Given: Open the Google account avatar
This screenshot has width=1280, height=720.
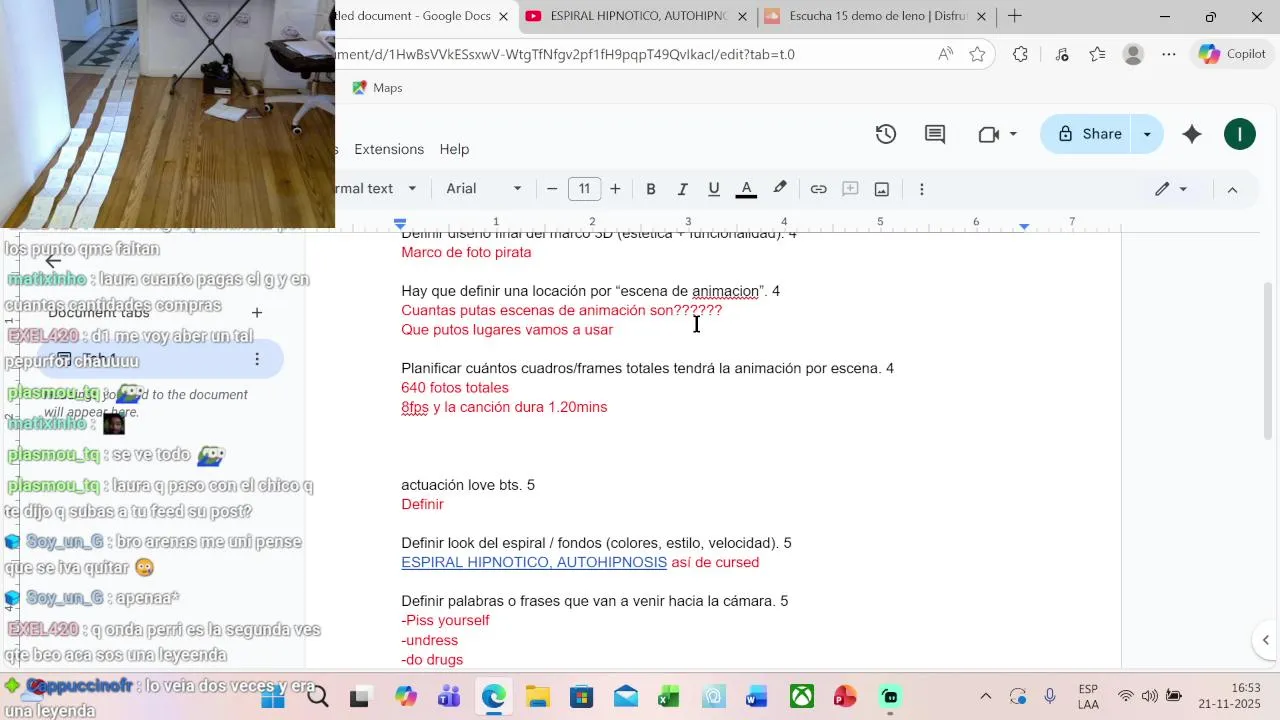Looking at the screenshot, I should click(1240, 134).
